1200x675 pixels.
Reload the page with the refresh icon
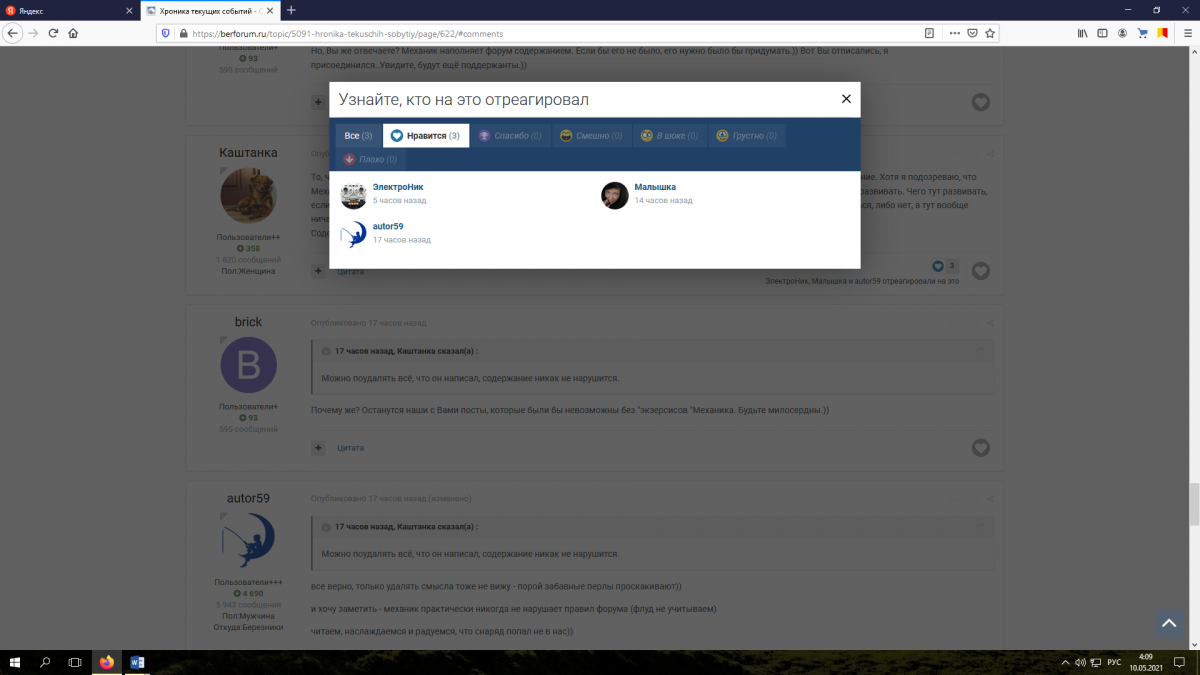tap(53, 33)
